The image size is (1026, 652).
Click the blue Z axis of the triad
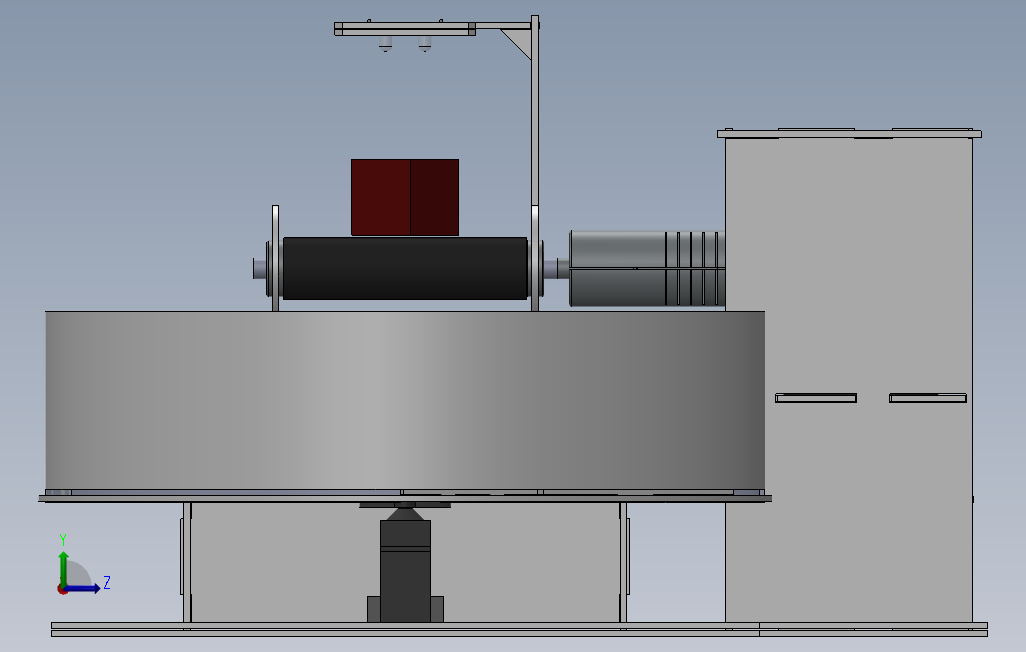(82, 589)
